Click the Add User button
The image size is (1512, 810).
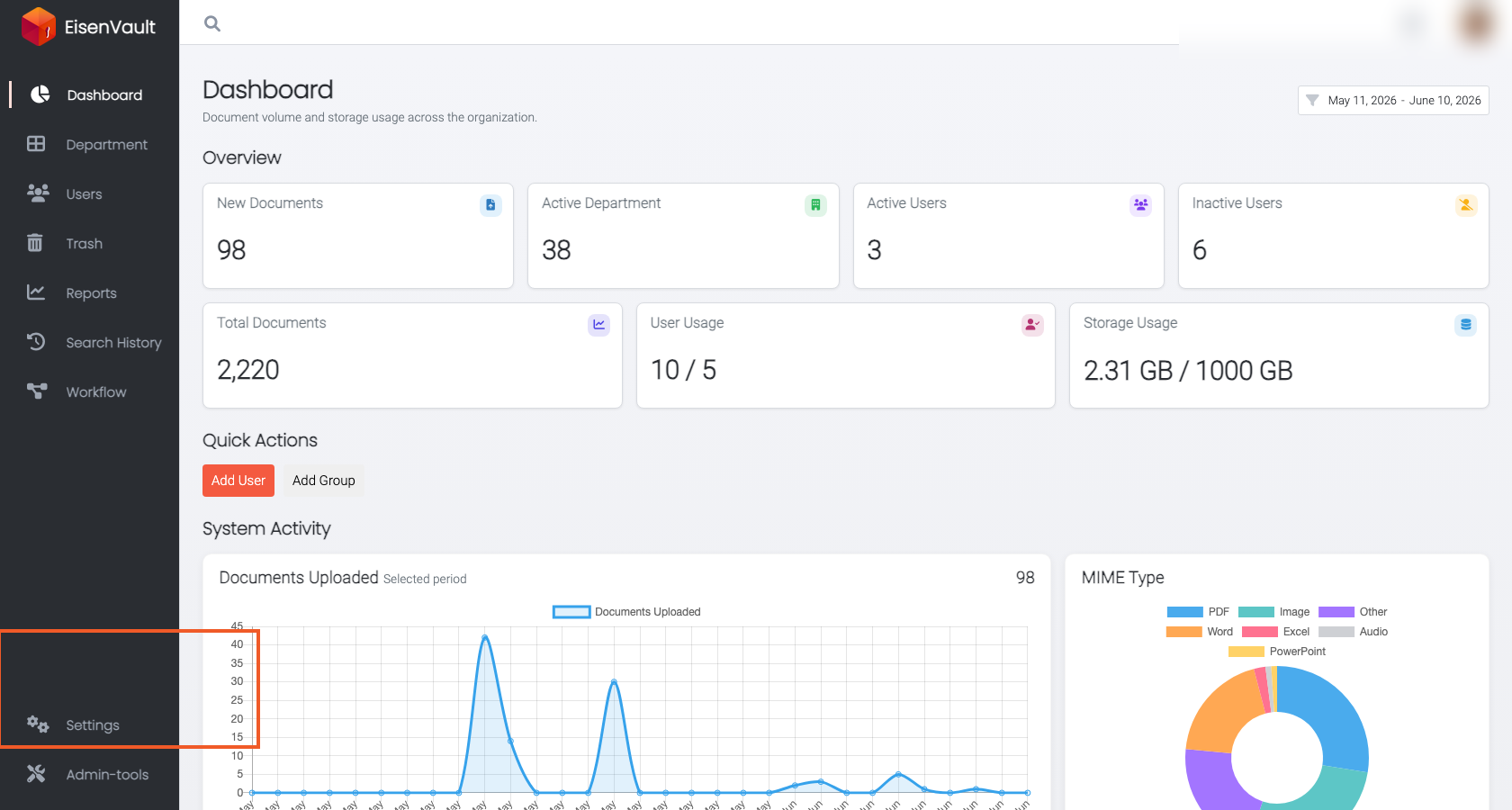tap(238, 481)
